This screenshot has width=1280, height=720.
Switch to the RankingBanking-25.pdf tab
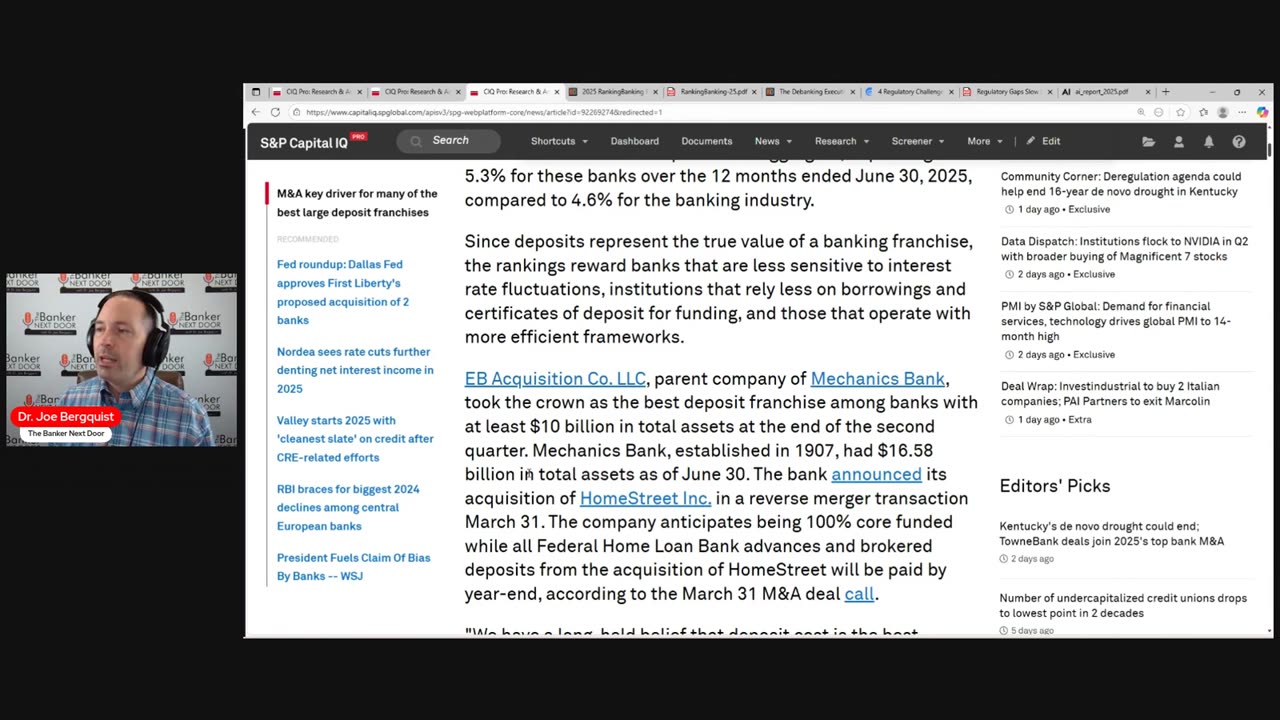click(711, 92)
